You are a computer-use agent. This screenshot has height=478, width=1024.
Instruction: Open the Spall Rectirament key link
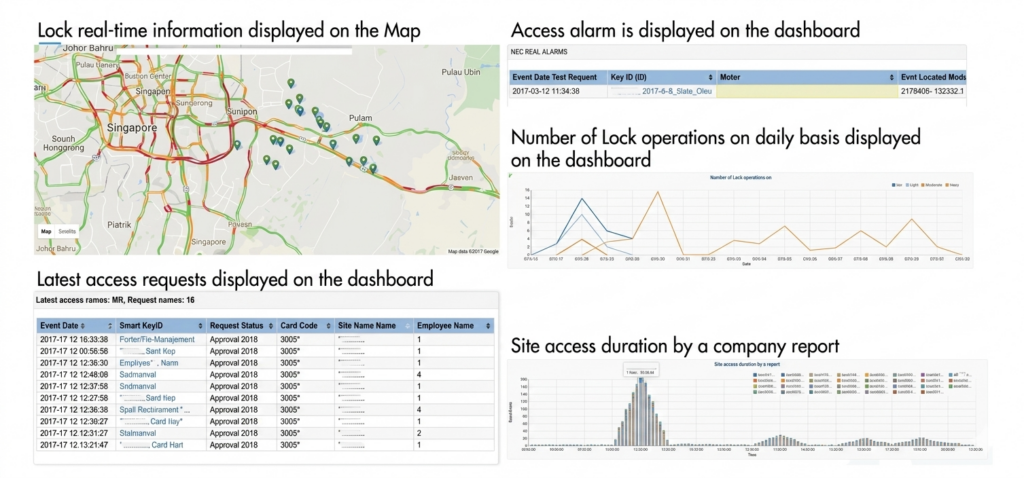click(x=150, y=409)
